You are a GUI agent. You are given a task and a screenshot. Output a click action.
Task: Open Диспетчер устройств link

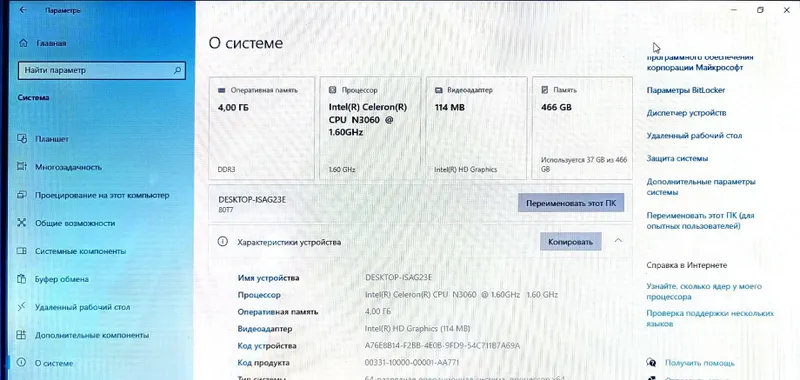(x=686, y=113)
